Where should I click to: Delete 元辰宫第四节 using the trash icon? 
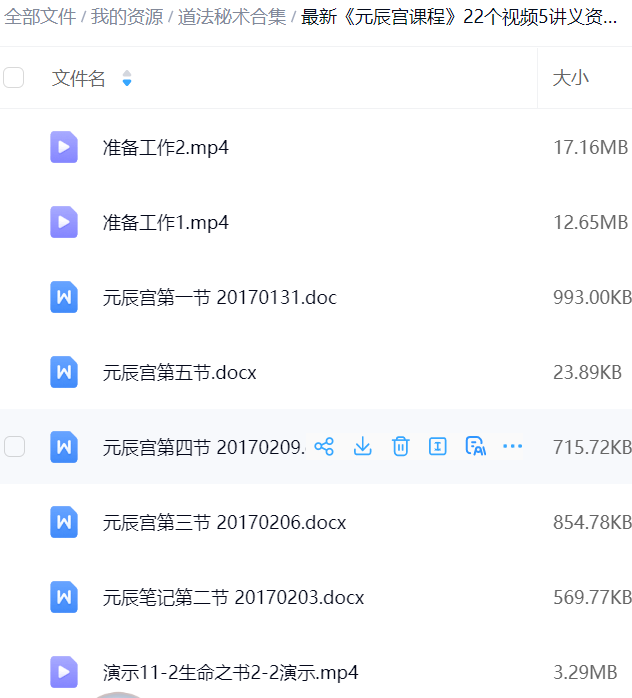coord(400,447)
